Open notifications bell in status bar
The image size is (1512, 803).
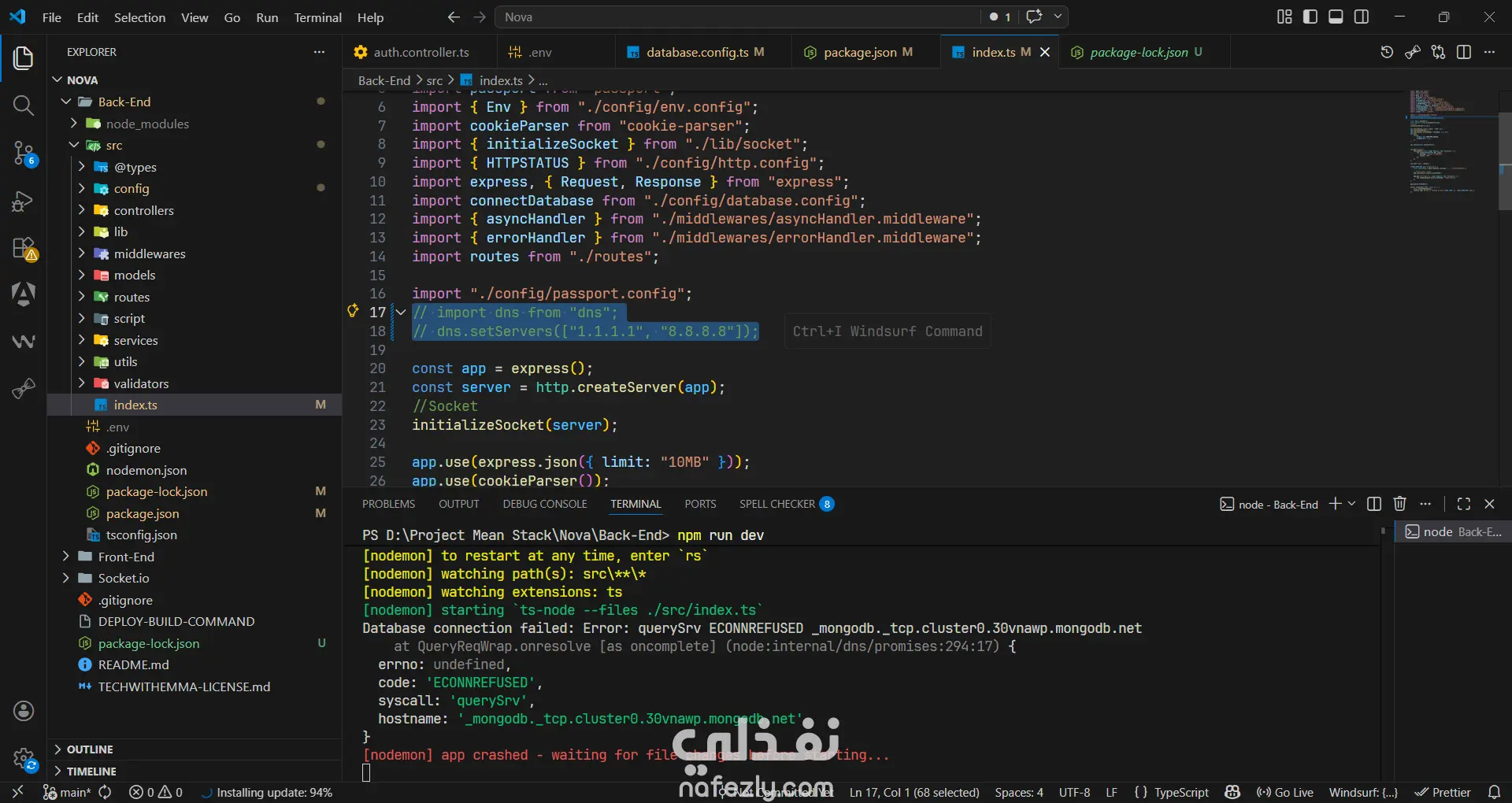(x=1494, y=792)
